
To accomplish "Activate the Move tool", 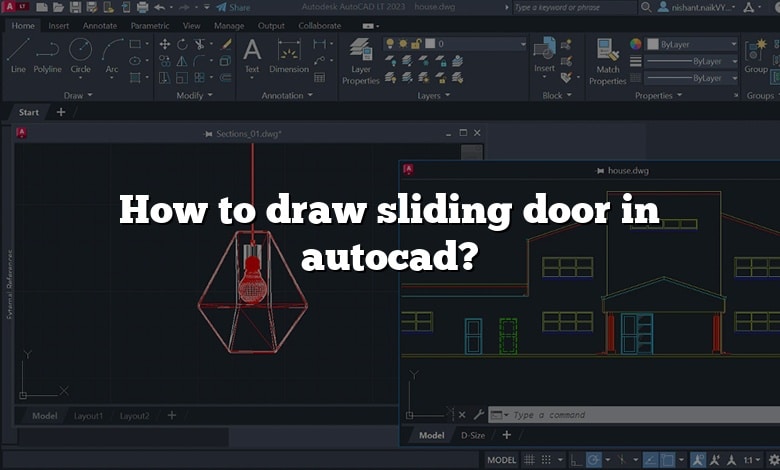I will click(x=165, y=44).
